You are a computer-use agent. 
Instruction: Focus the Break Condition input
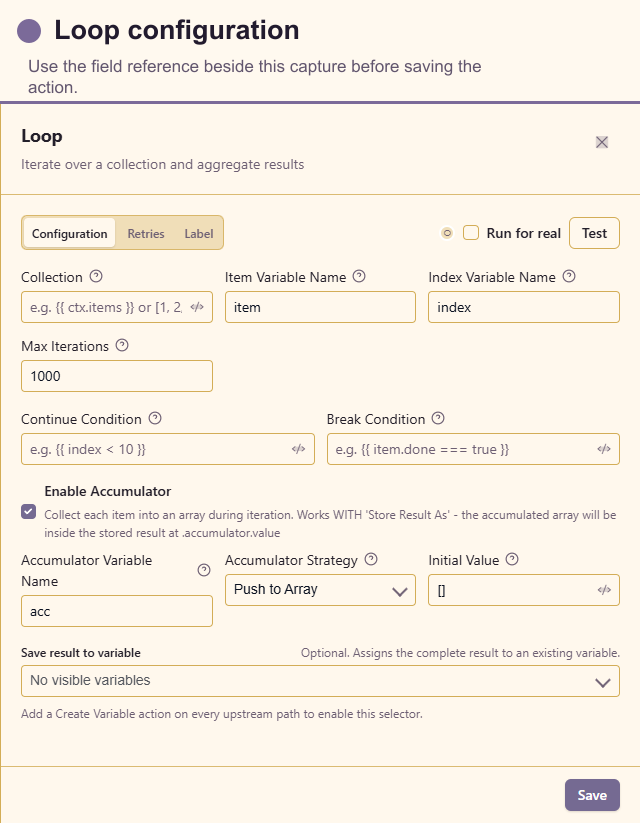pos(473,449)
